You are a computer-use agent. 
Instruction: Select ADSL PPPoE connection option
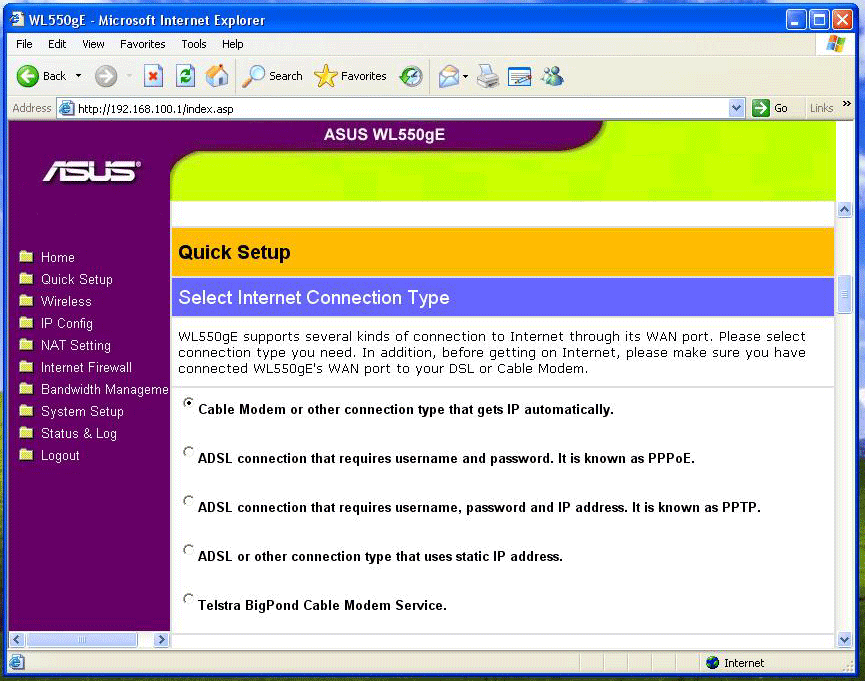click(188, 452)
